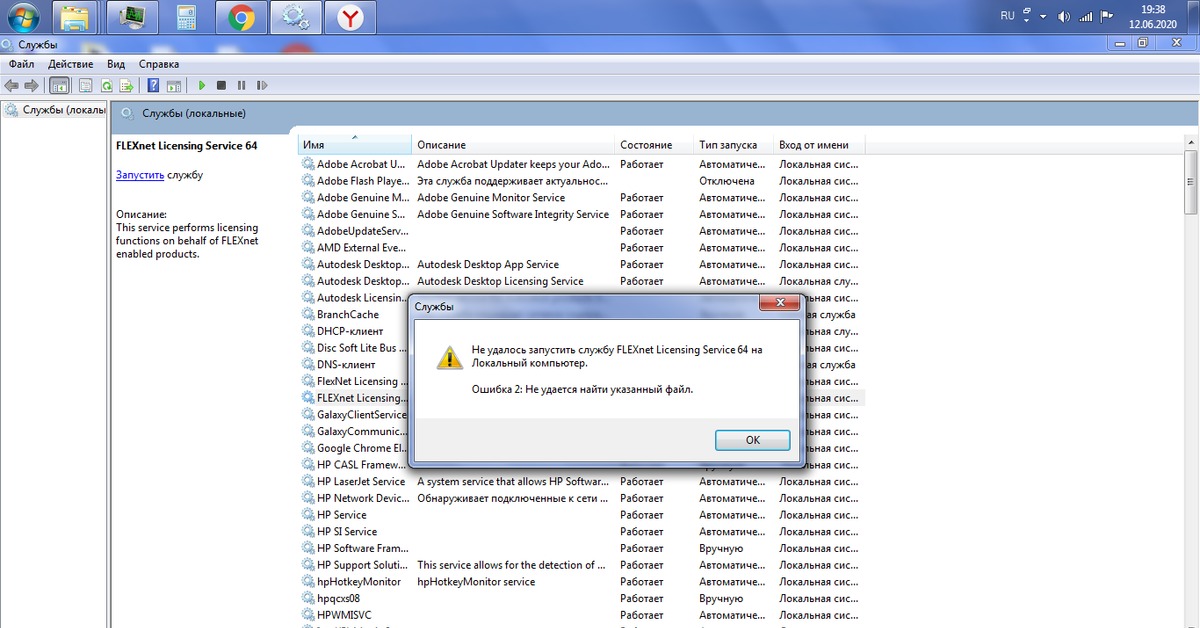Open the Действие menu

(70, 64)
